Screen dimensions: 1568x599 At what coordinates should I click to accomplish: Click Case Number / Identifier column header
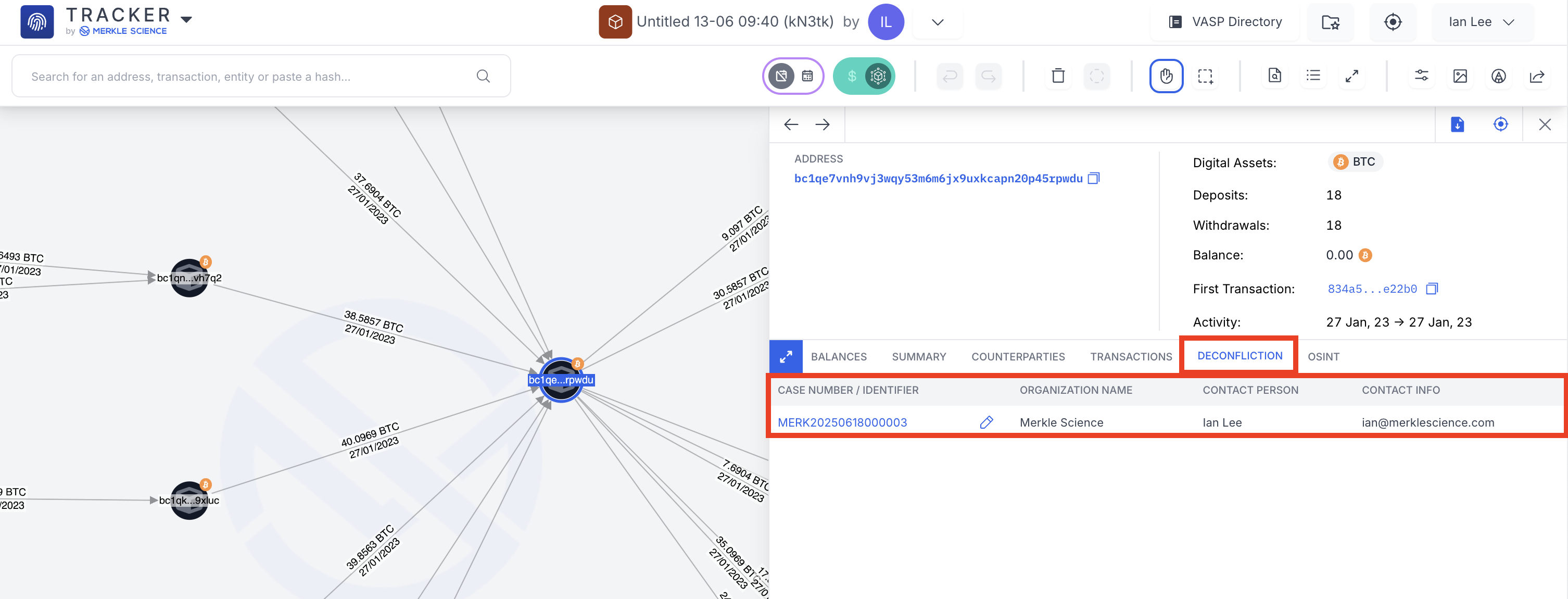click(848, 390)
